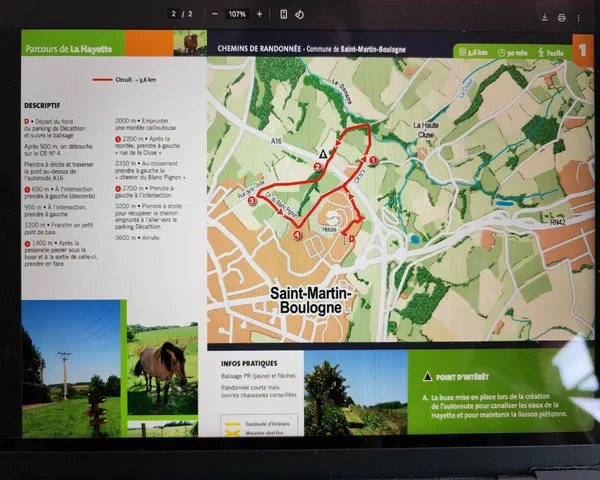Select the red D departure marker on map
This screenshot has width=600, height=480.
click(x=350, y=237)
